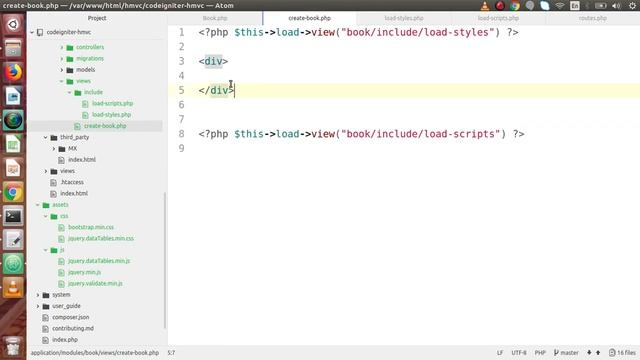640x360 pixels.
Task: Collapse the js folder
Action: click(x=46, y=250)
